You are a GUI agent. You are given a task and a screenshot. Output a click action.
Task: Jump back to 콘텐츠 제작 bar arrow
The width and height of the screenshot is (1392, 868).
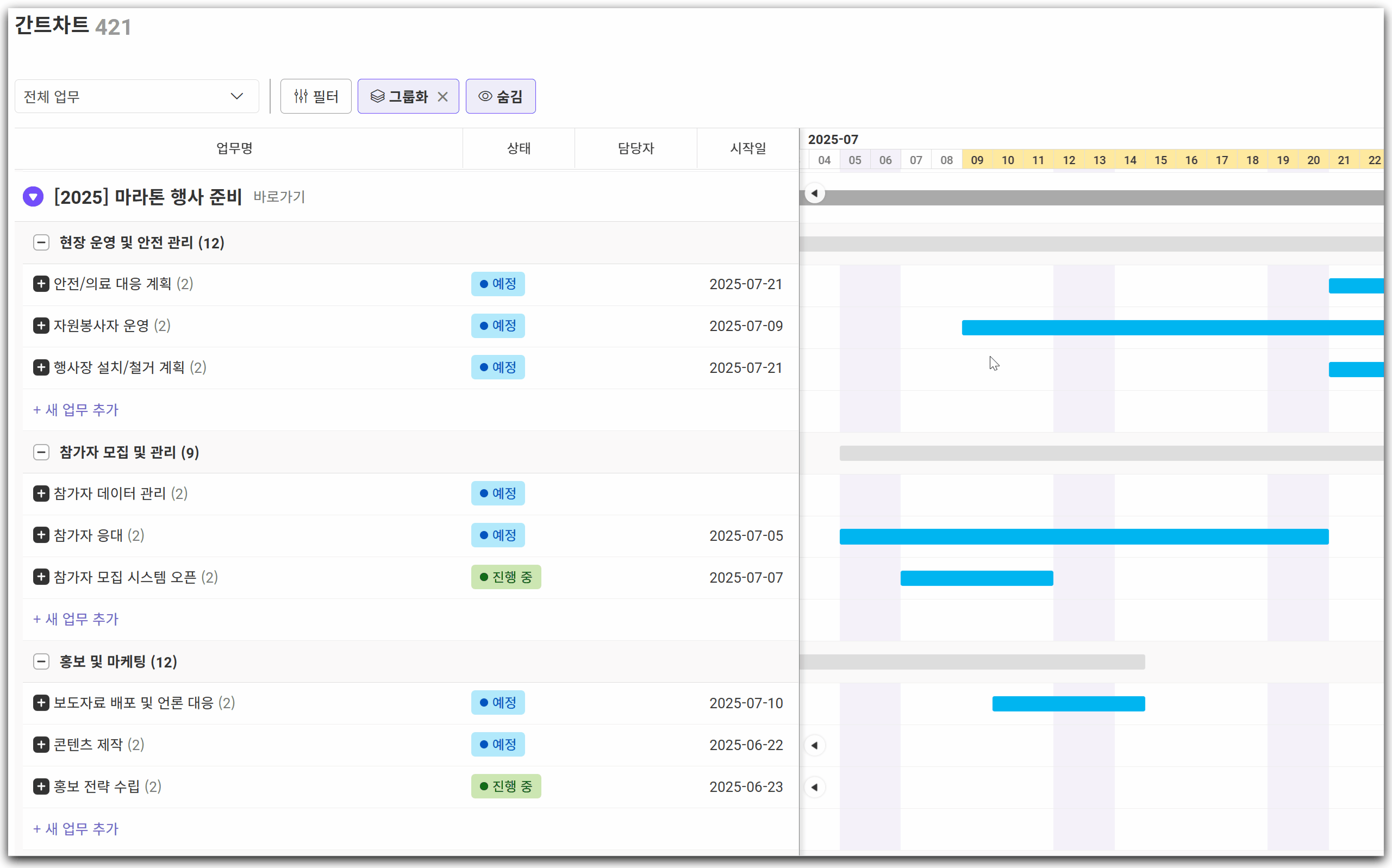tap(815, 745)
